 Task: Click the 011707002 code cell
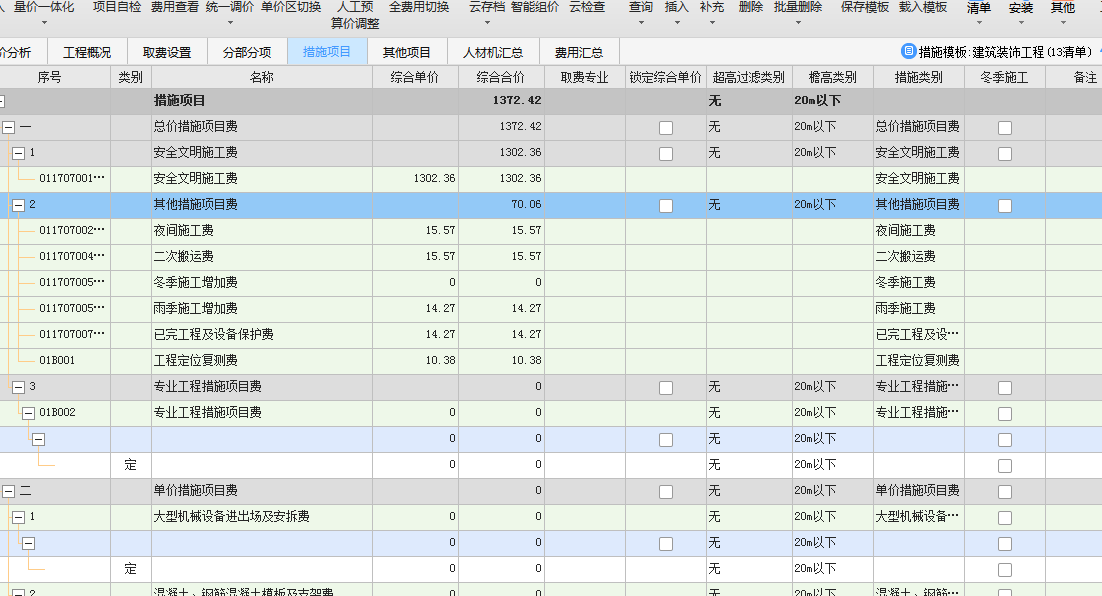tap(72, 231)
